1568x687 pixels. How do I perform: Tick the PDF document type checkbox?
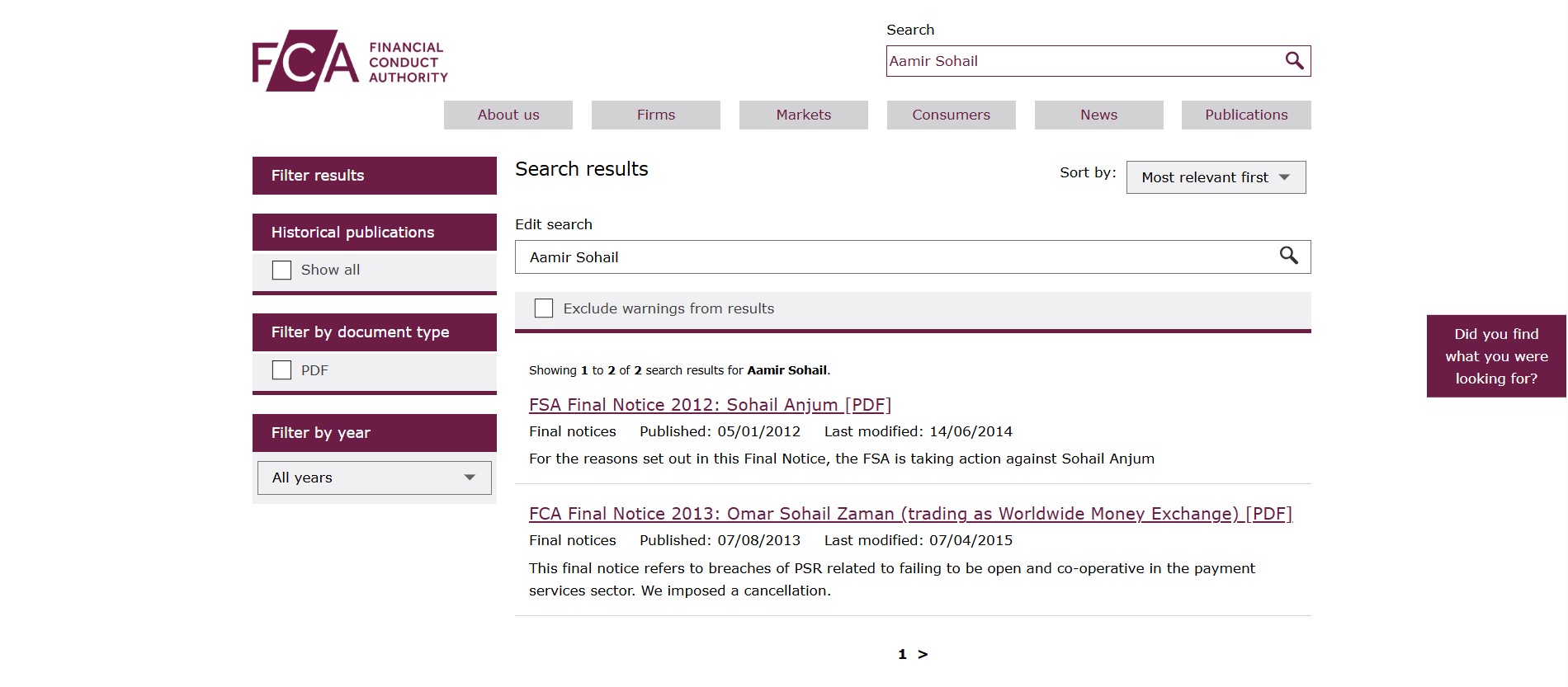281,370
